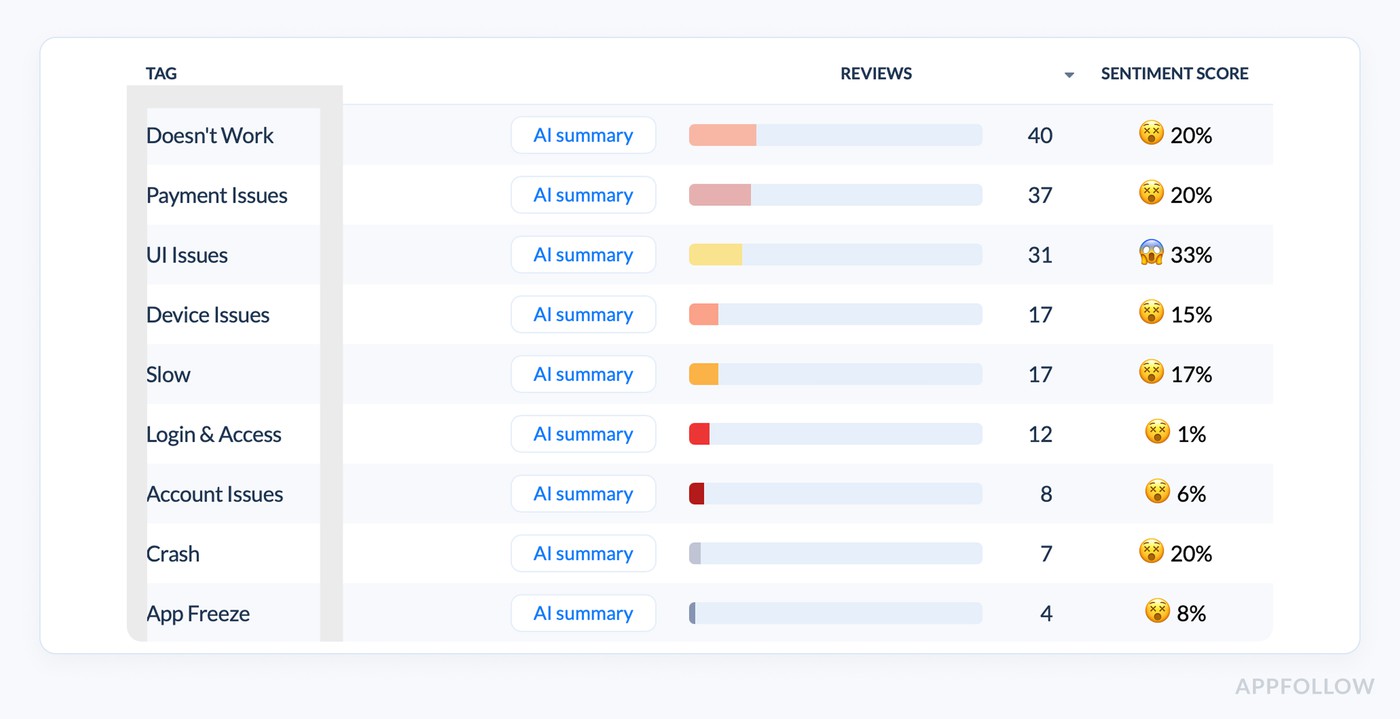This screenshot has width=1400, height=719.
Task: Click the review volume bar for Slow
Action: 835,374
